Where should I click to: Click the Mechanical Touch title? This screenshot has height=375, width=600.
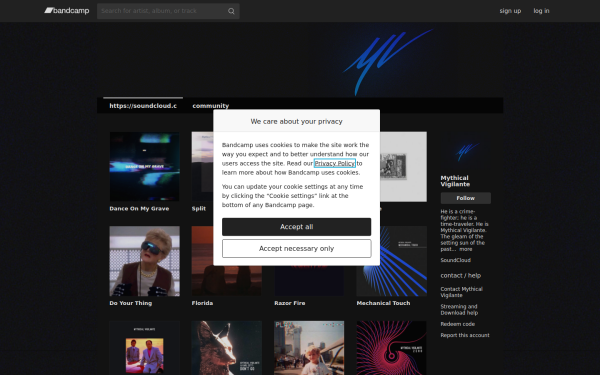(x=383, y=303)
